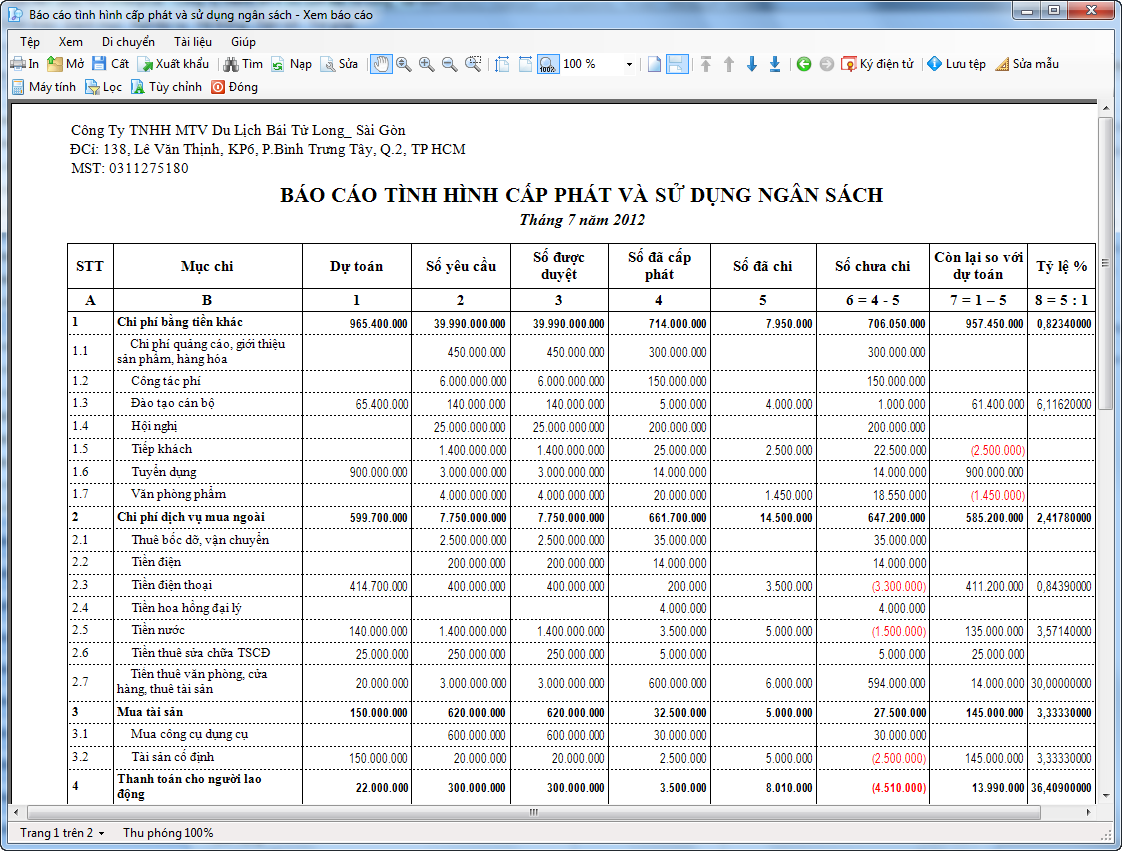1122x851 pixels.
Task: Close preview with Đóng button
Action: [x=235, y=87]
